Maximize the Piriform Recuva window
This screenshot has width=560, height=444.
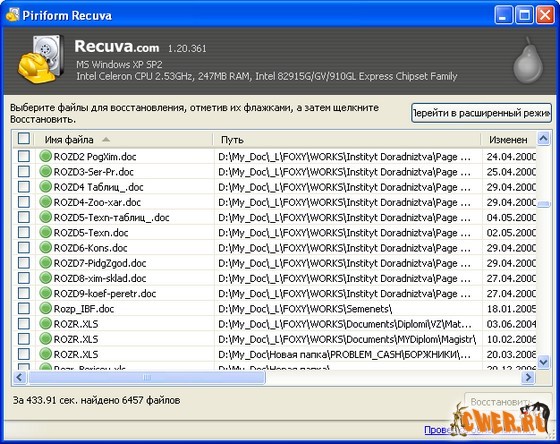(x=524, y=15)
